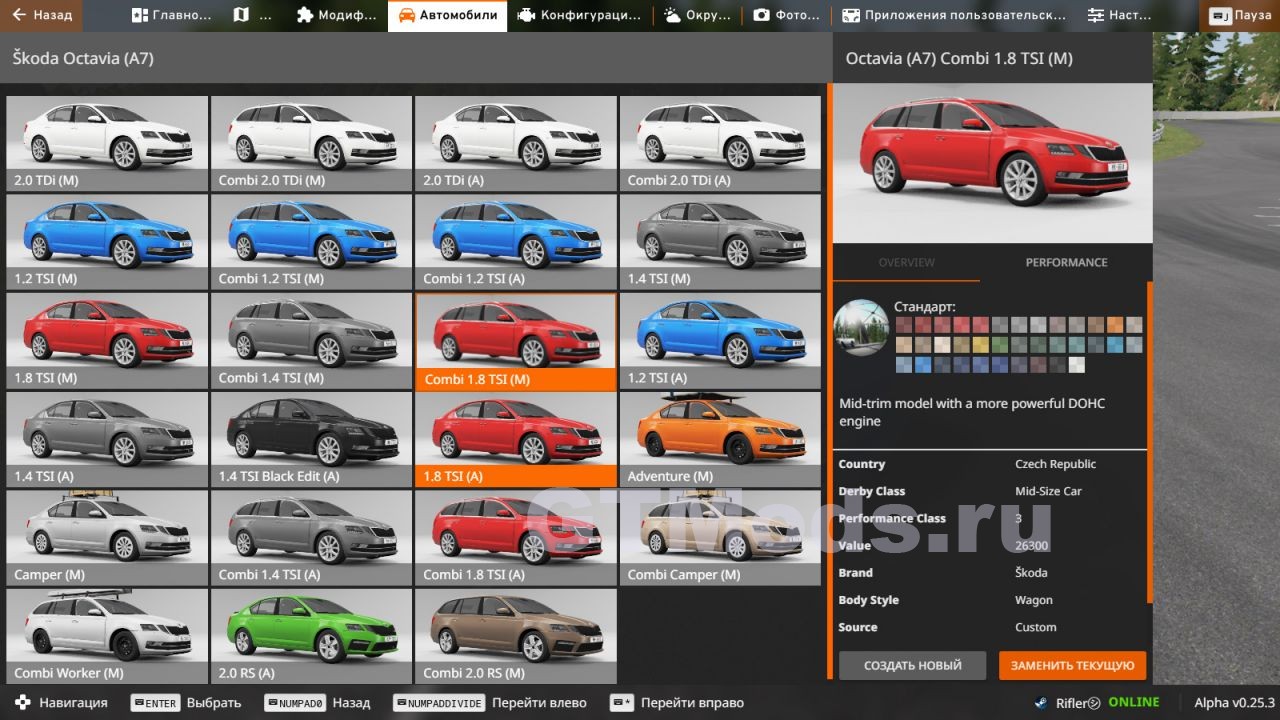Open the Главное меню tab
This screenshot has width=1280, height=720.
(x=172, y=15)
